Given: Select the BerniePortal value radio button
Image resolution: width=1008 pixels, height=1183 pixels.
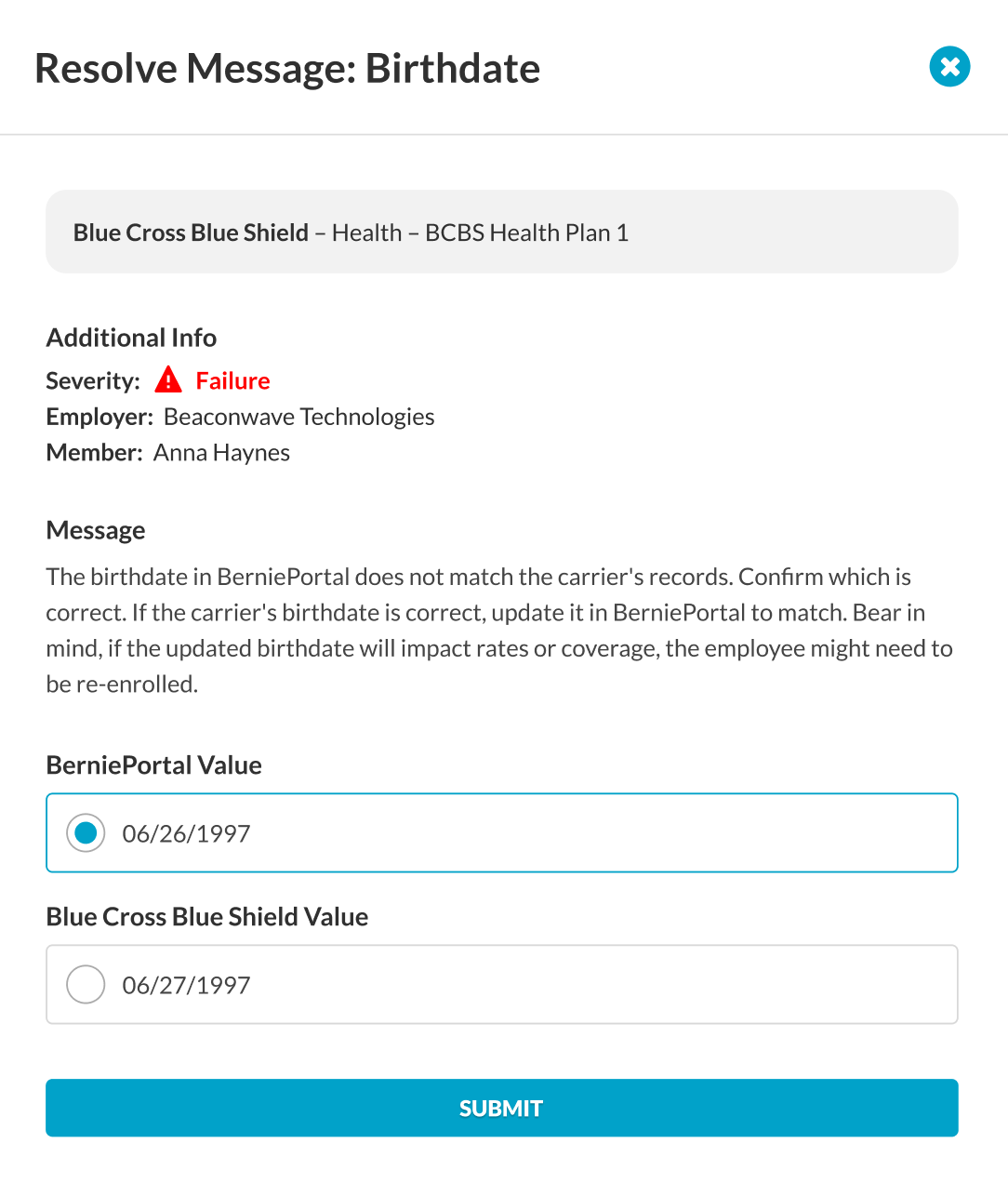Looking at the screenshot, I should pyautogui.click(x=86, y=833).
